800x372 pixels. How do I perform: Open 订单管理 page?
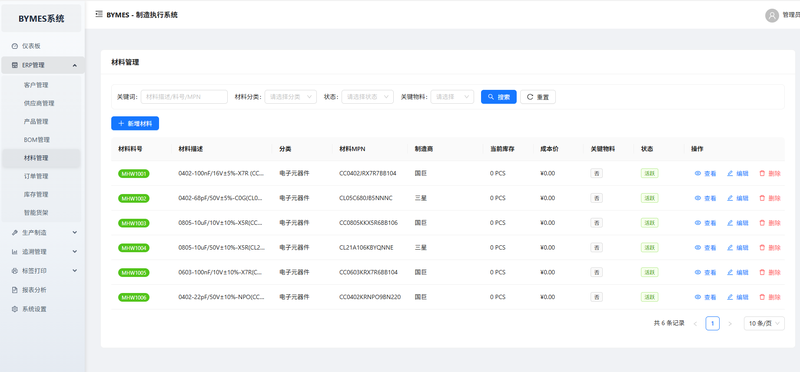coord(36,176)
